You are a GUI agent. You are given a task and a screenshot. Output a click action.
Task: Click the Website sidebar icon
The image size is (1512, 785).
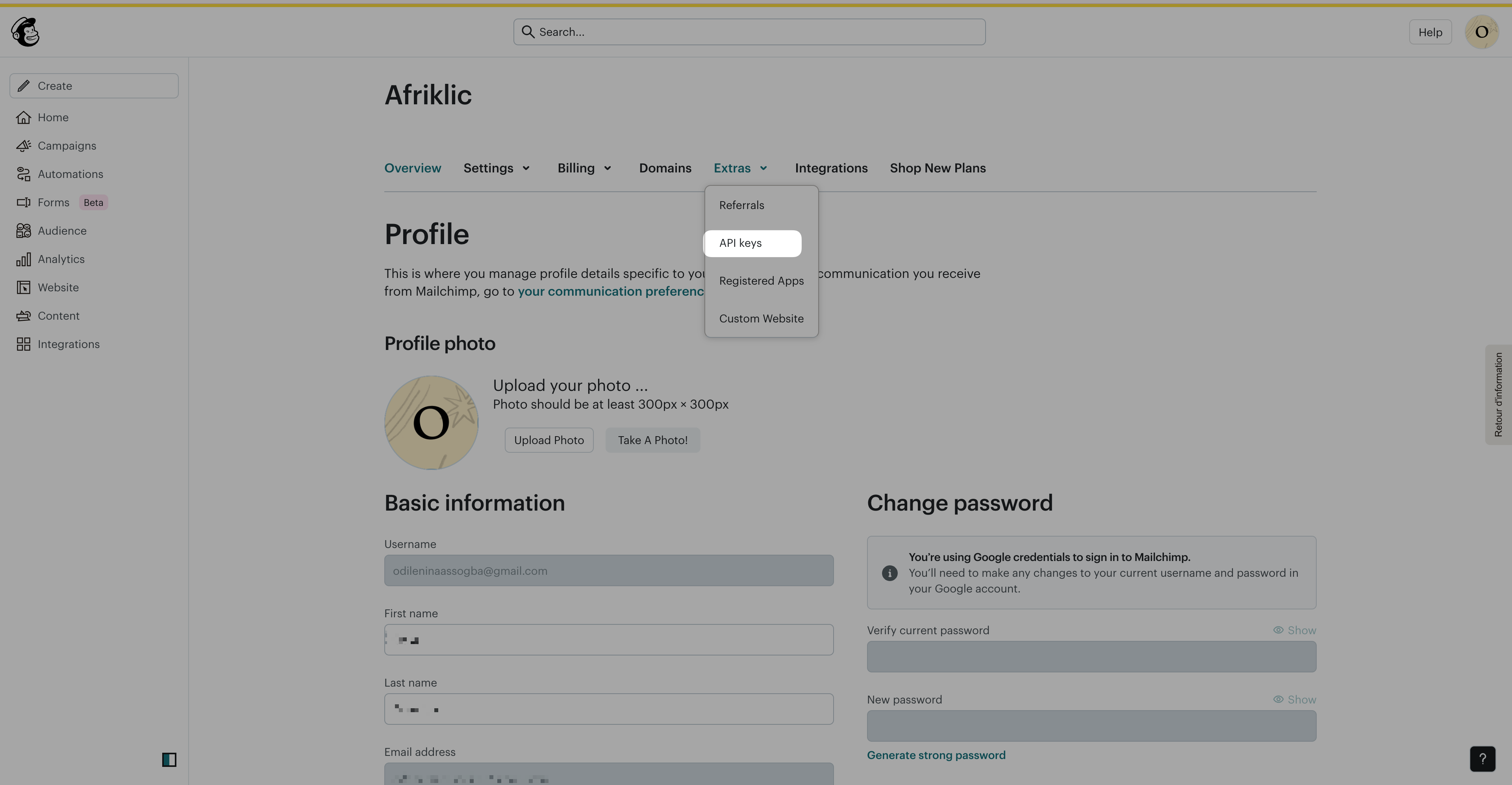[x=24, y=287]
